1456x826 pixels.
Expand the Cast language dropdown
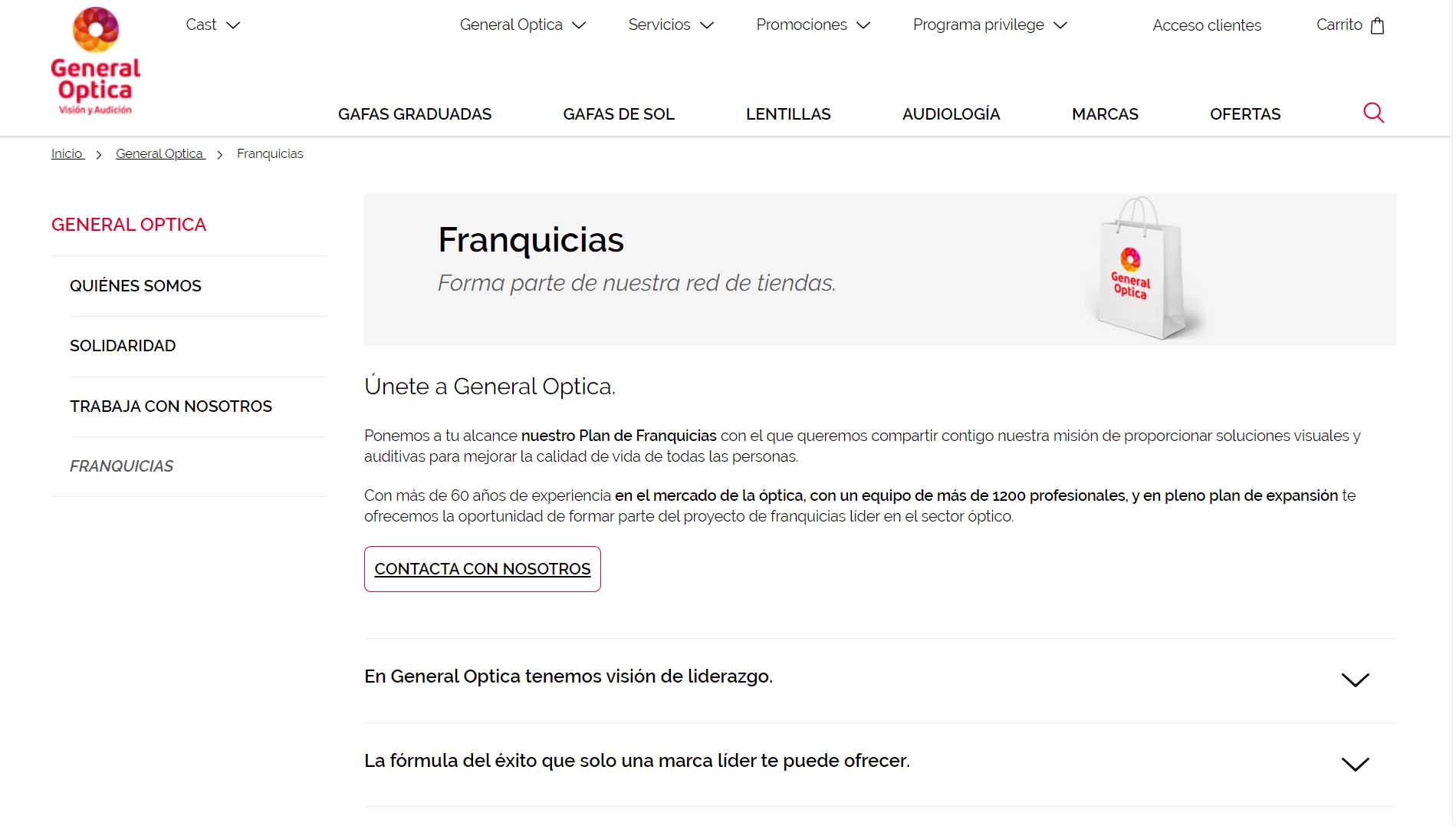point(212,24)
